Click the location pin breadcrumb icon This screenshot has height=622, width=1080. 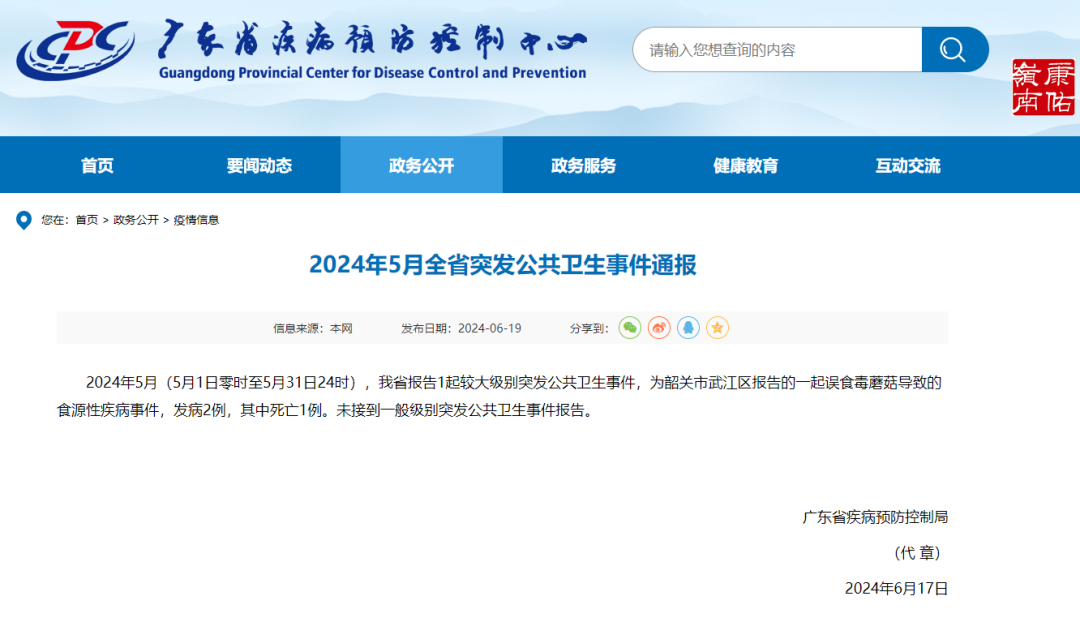click(x=24, y=220)
